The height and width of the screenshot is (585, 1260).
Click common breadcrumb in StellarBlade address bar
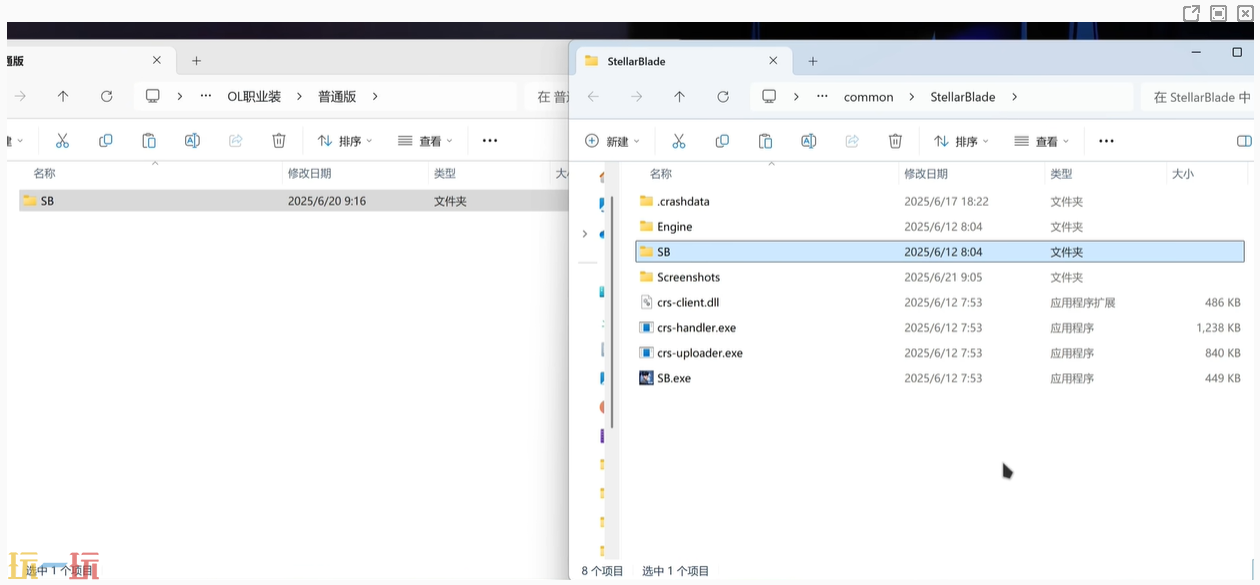868,97
